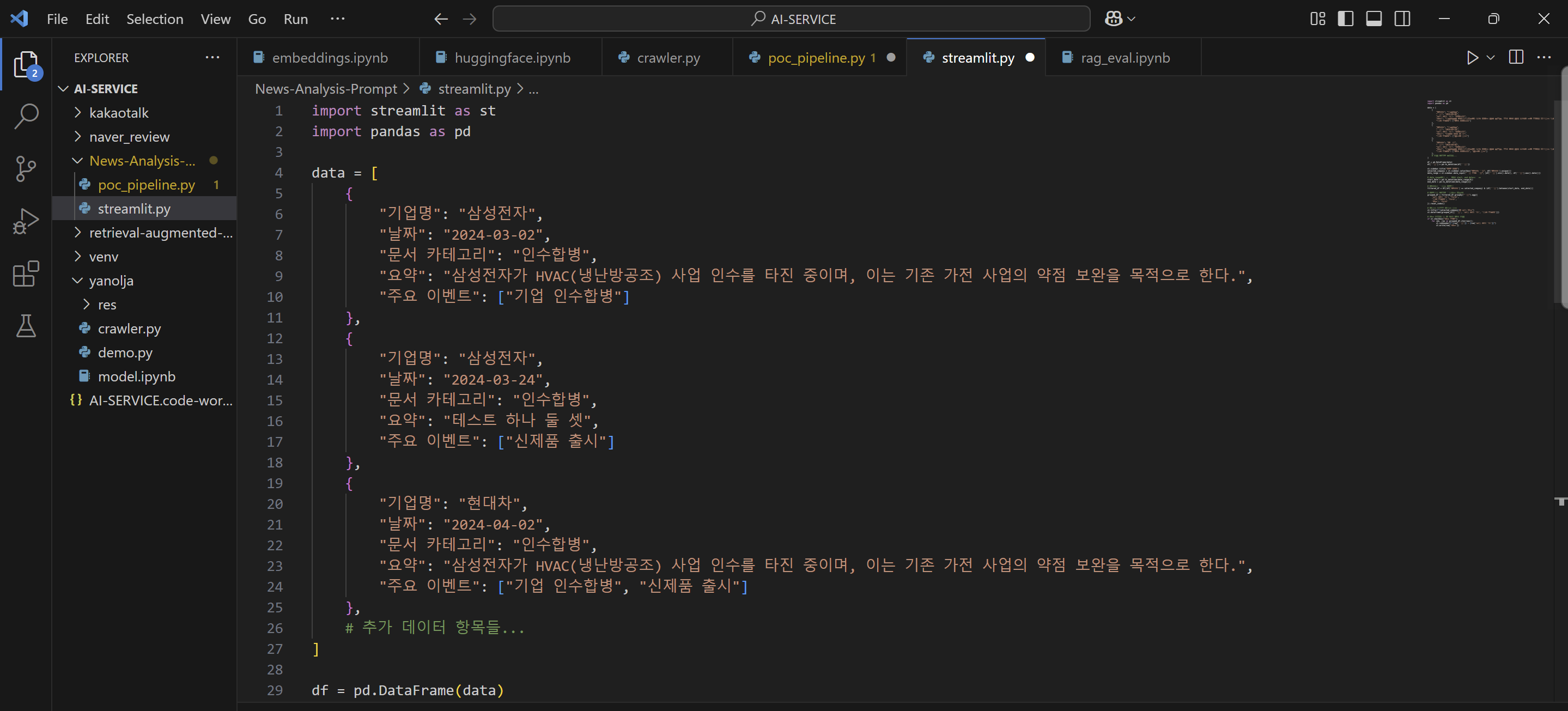Viewport: 1568px width, 711px height.
Task: Open the Extensions view
Action: pos(26,274)
